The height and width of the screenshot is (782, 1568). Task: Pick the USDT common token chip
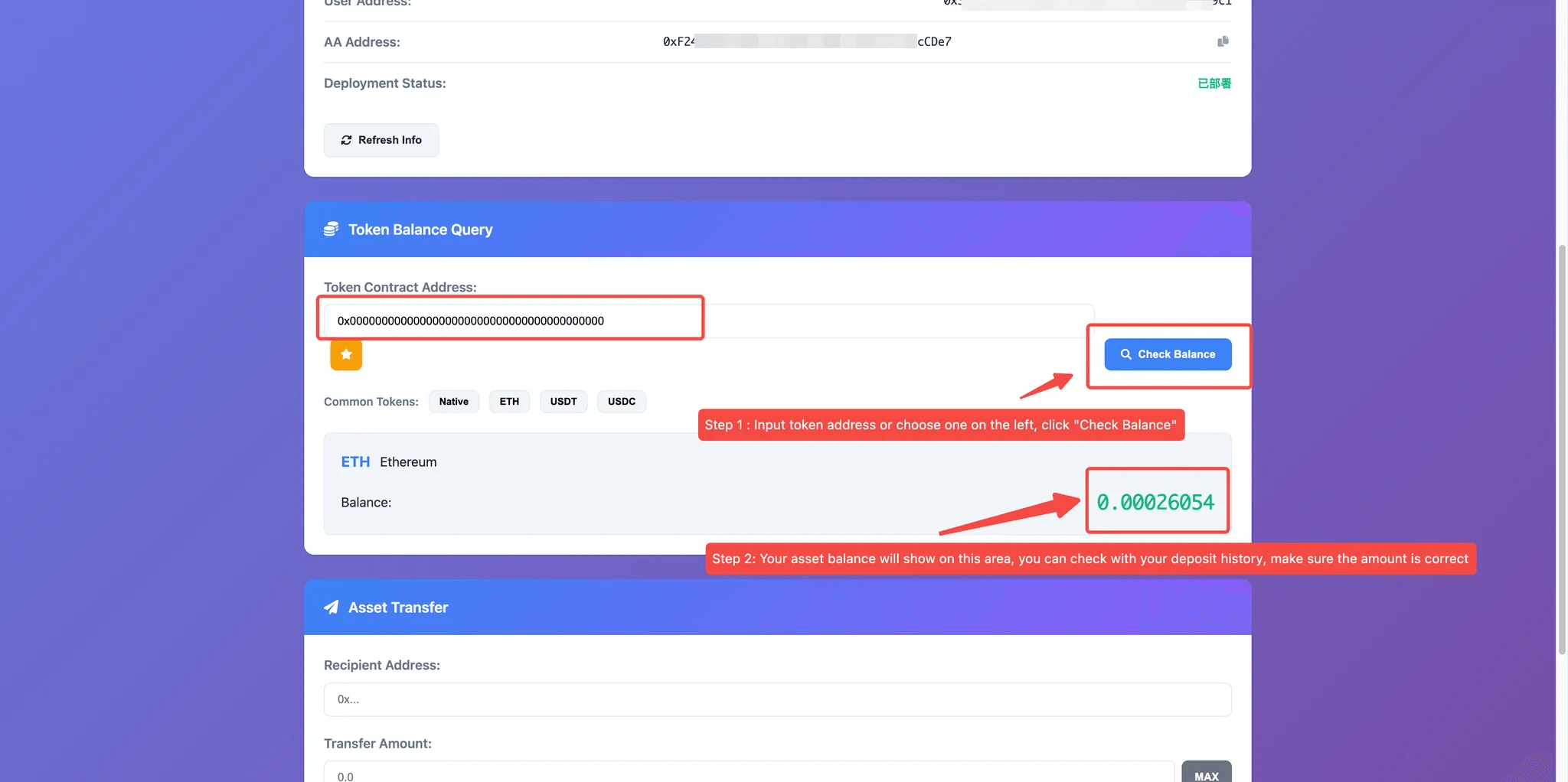click(x=563, y=402)
